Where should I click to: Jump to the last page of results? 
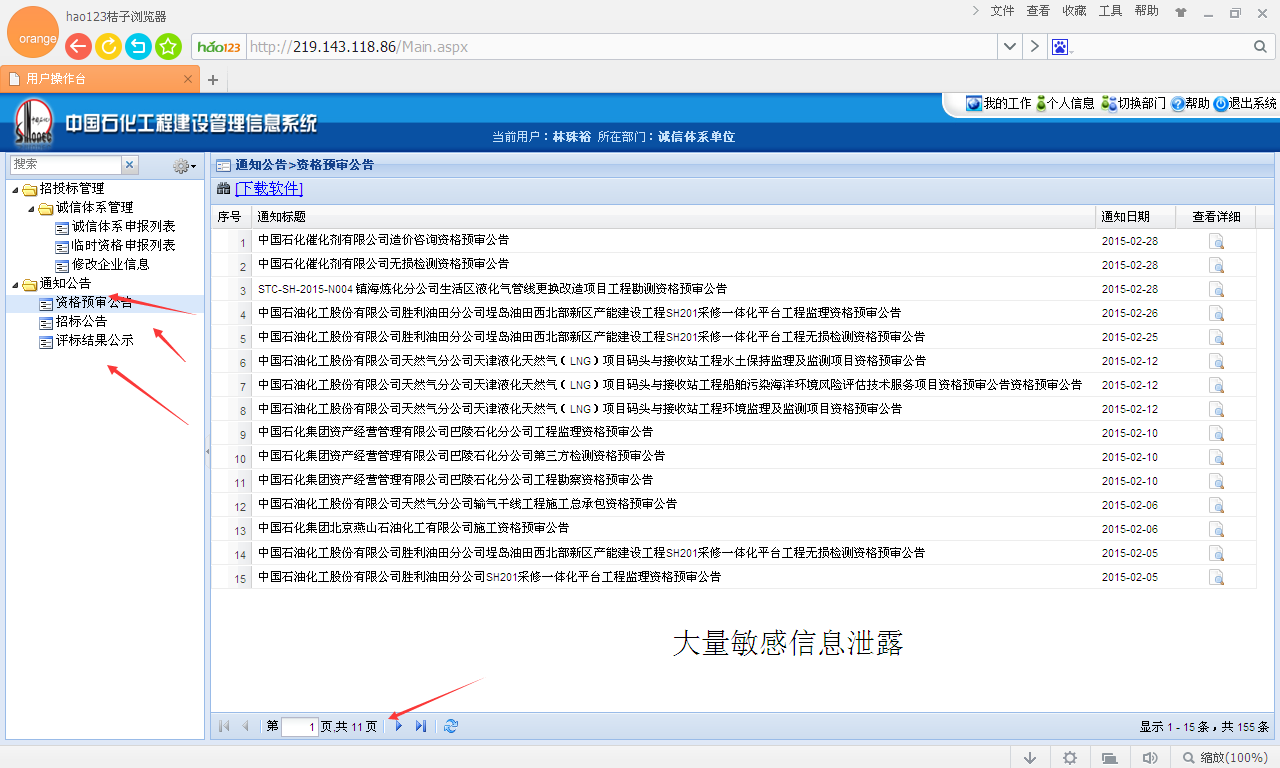point(421,726)
